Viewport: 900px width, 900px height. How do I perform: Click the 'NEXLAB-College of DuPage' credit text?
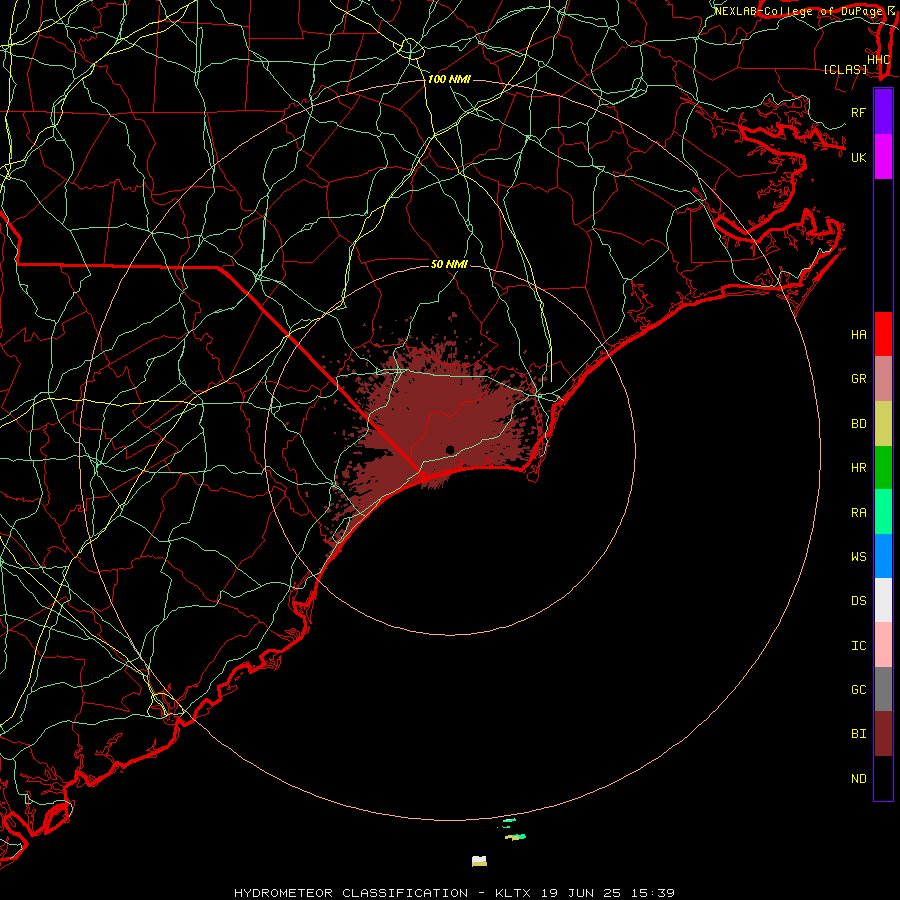tap(800, 11)
